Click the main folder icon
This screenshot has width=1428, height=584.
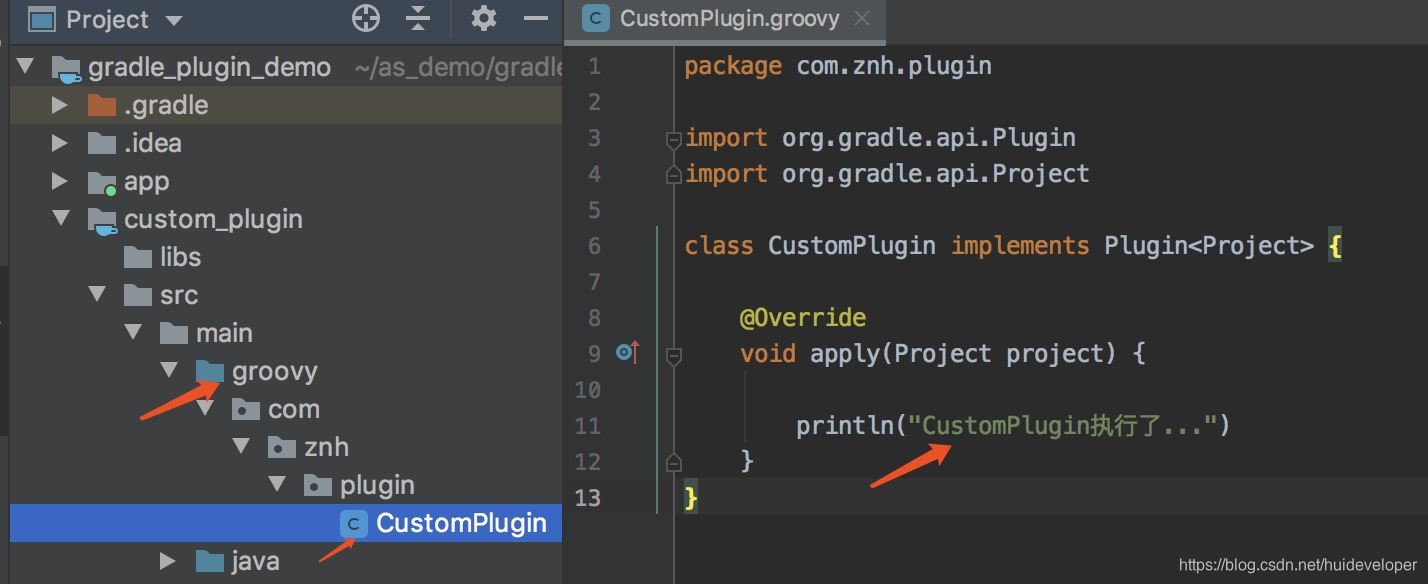pos(174,333)
